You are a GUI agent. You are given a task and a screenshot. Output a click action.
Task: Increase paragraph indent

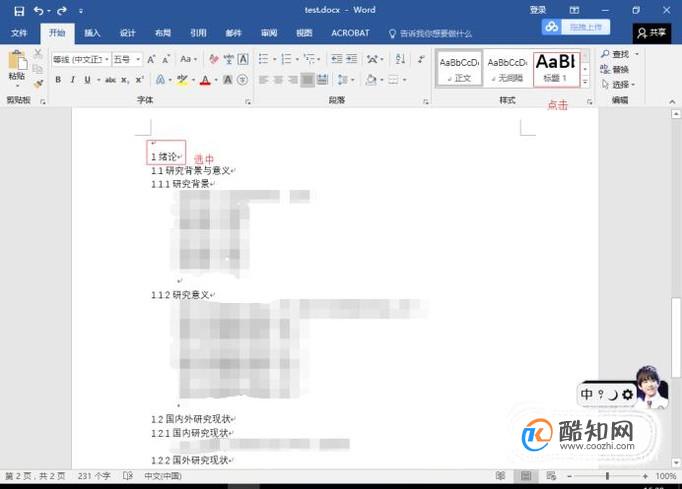click(x=351, y=59)
